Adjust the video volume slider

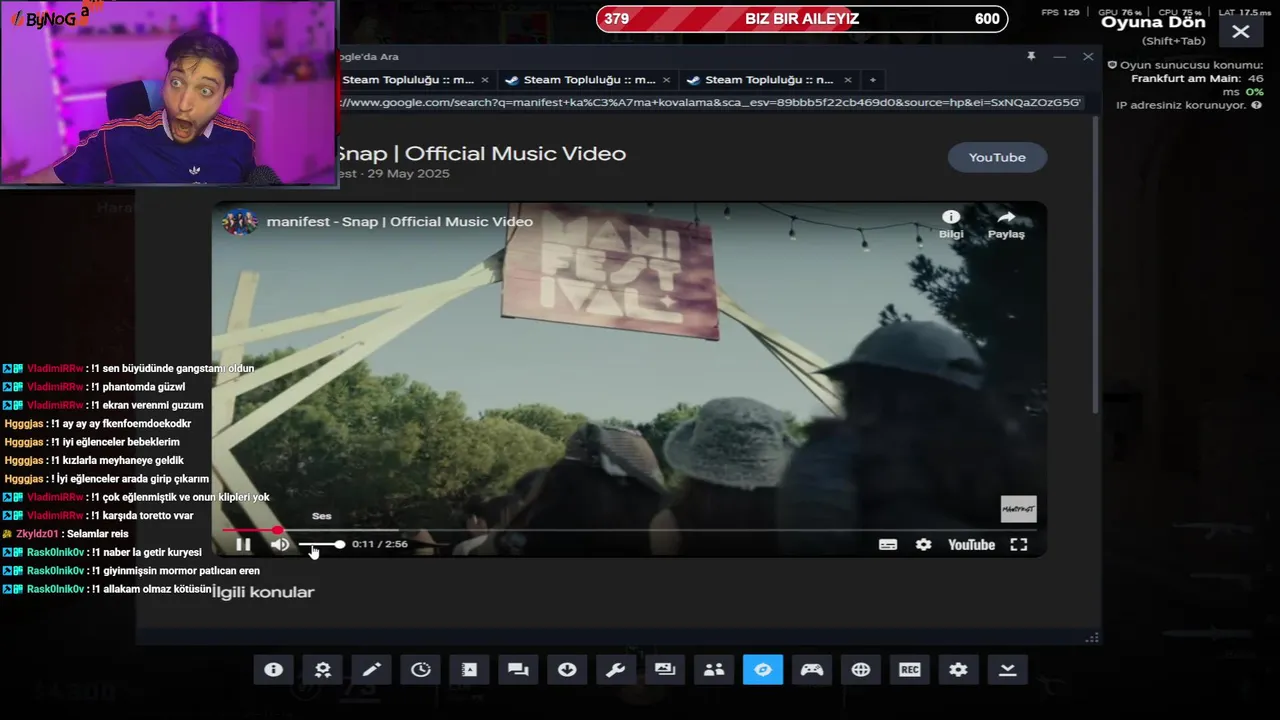pos(322,544)
